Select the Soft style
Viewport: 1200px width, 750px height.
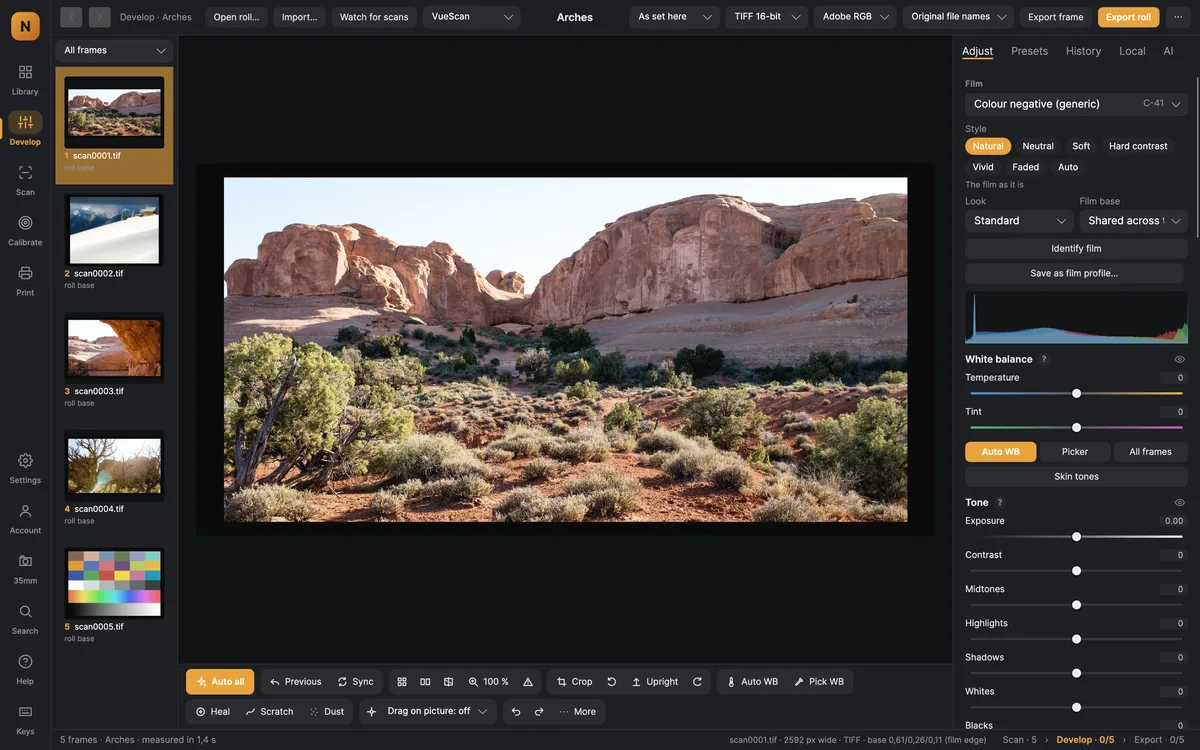coord(1081,146)
